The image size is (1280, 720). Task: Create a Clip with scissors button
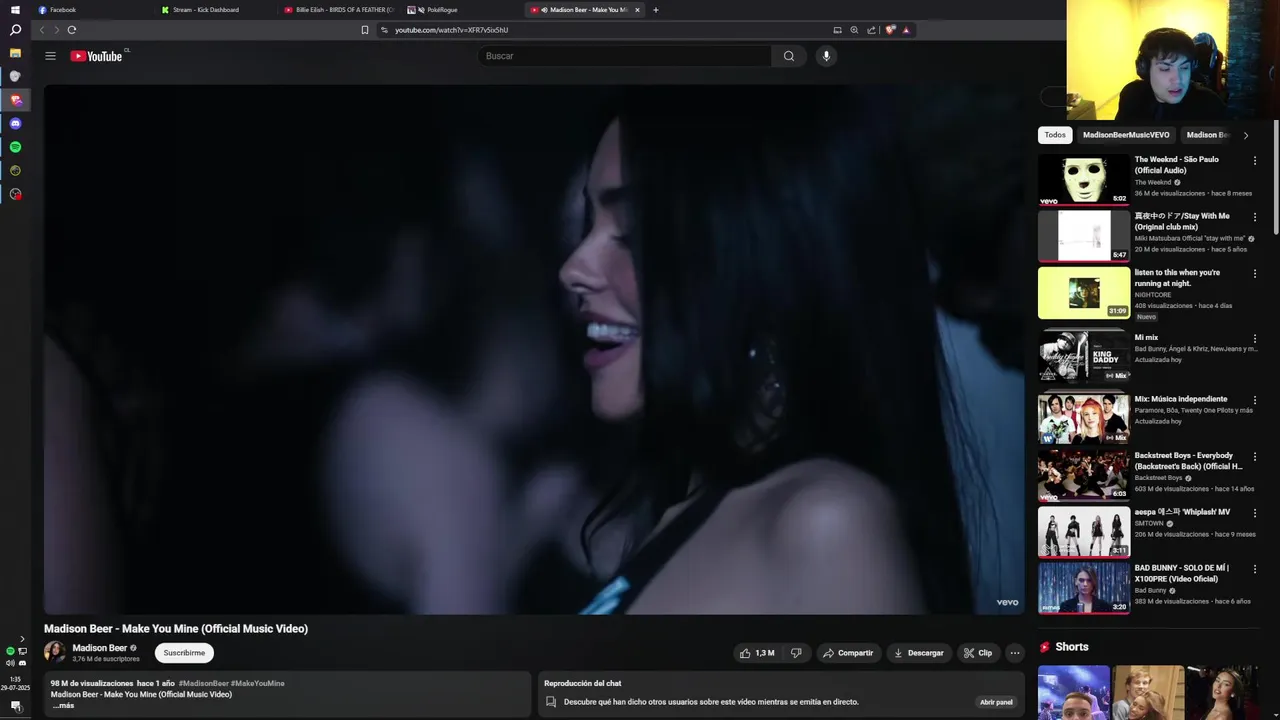pyautogui.click(x=977, y=653)
